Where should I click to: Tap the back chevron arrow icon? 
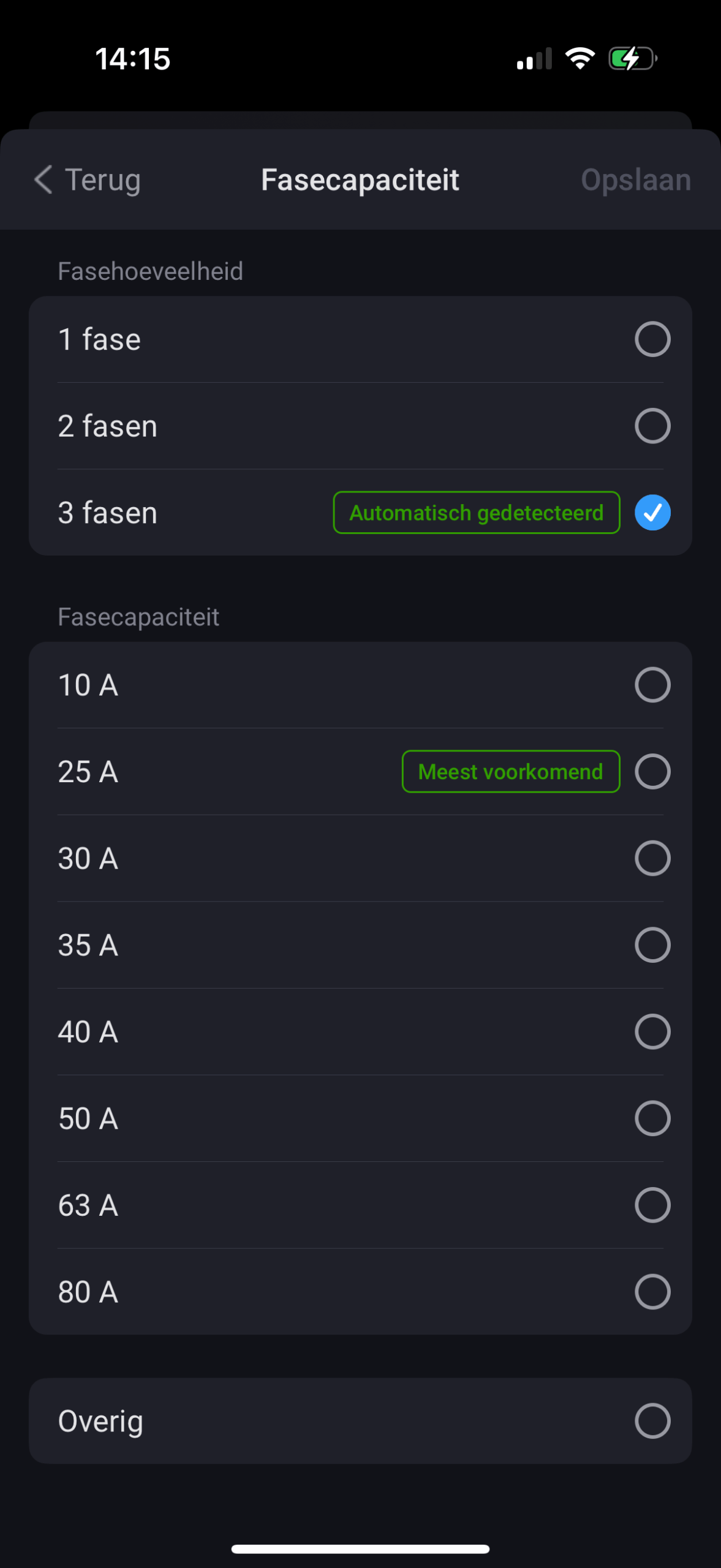pos(43,180)
